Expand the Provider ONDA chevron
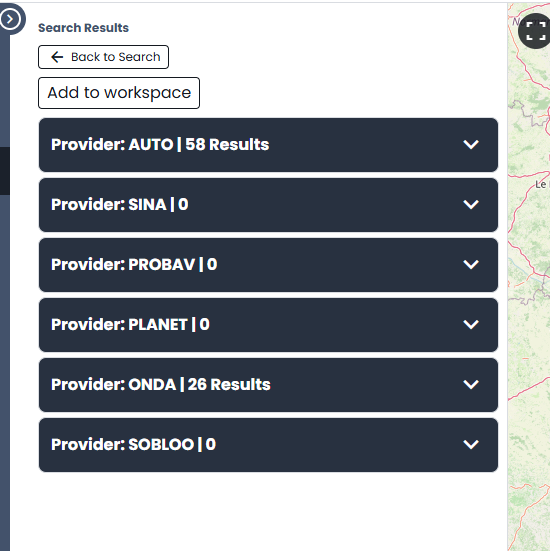The width and height of the screenshot is (550, 551). tap(471, 384)
